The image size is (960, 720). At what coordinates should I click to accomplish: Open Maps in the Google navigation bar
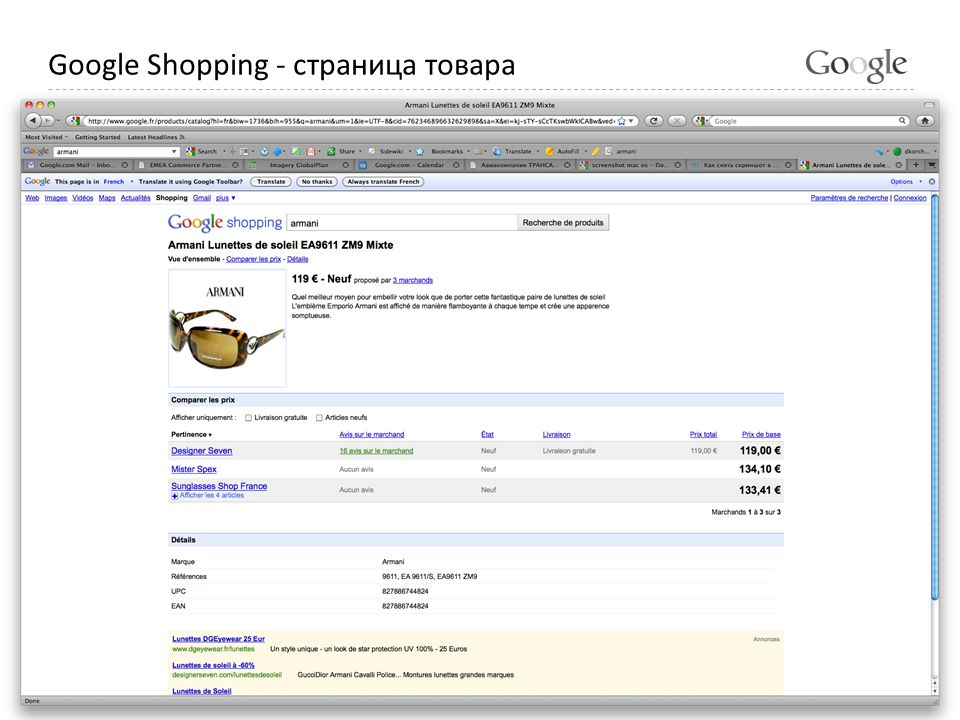pos(107,198)
